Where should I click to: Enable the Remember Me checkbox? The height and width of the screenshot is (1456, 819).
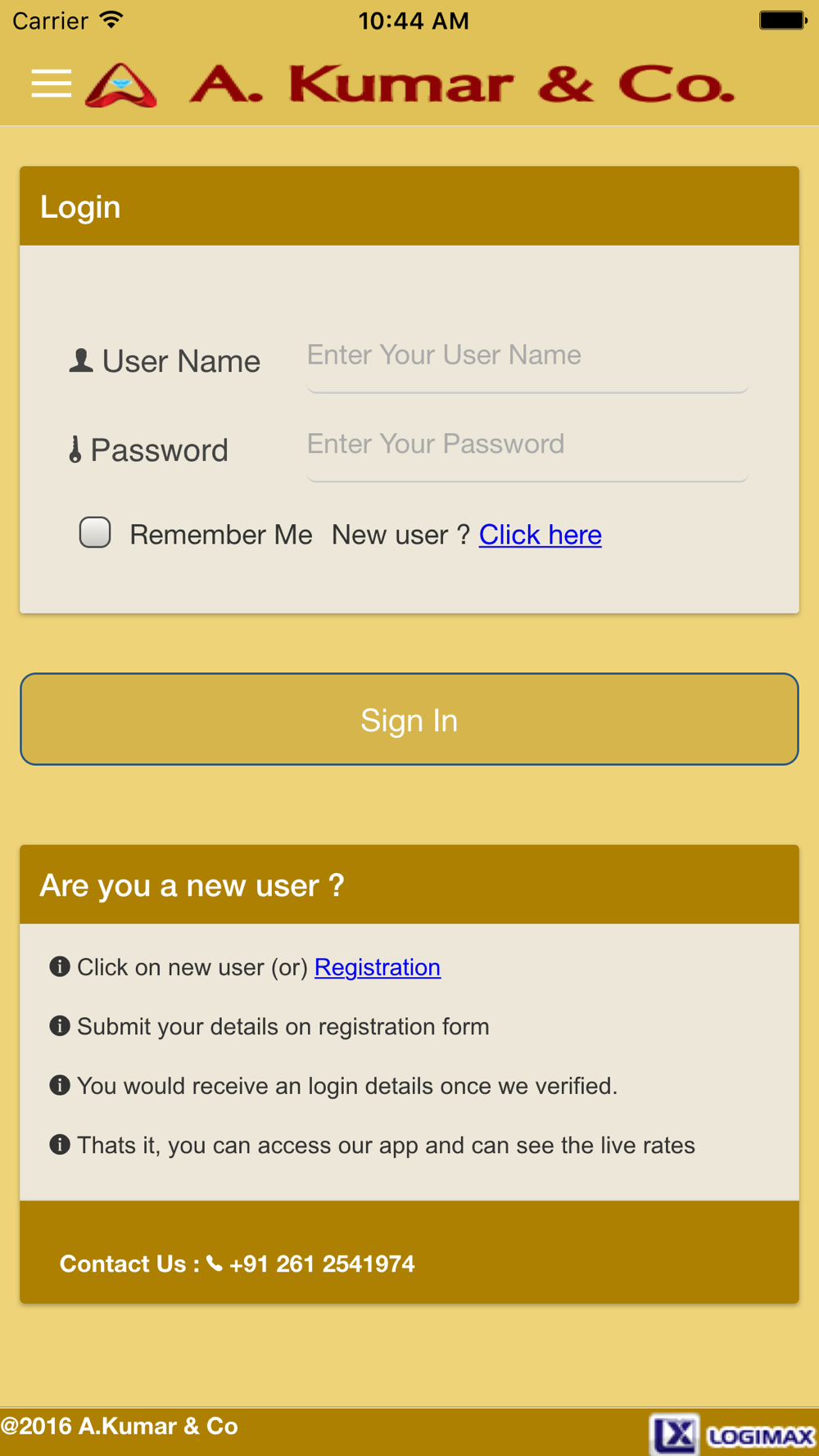(95, 532)
